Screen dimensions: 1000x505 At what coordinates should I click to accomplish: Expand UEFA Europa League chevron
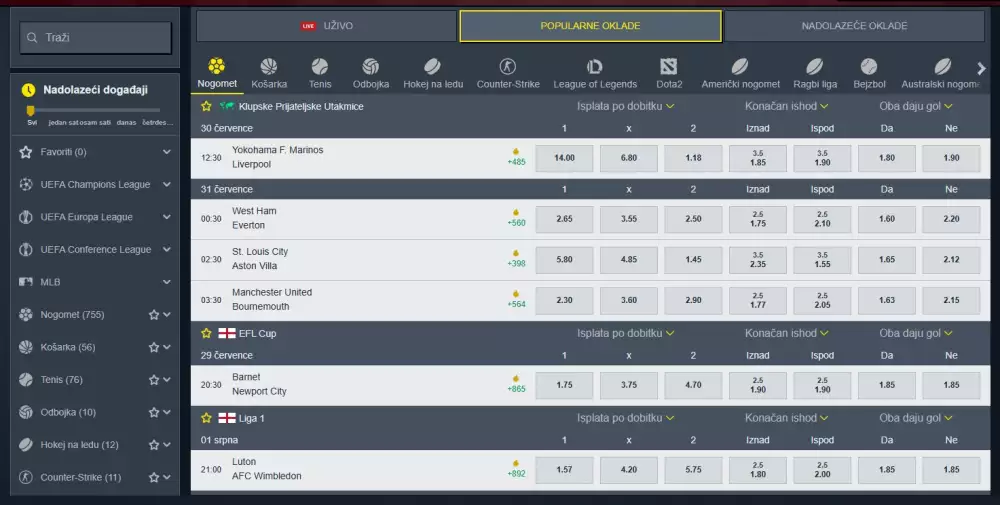coord(166,217)
